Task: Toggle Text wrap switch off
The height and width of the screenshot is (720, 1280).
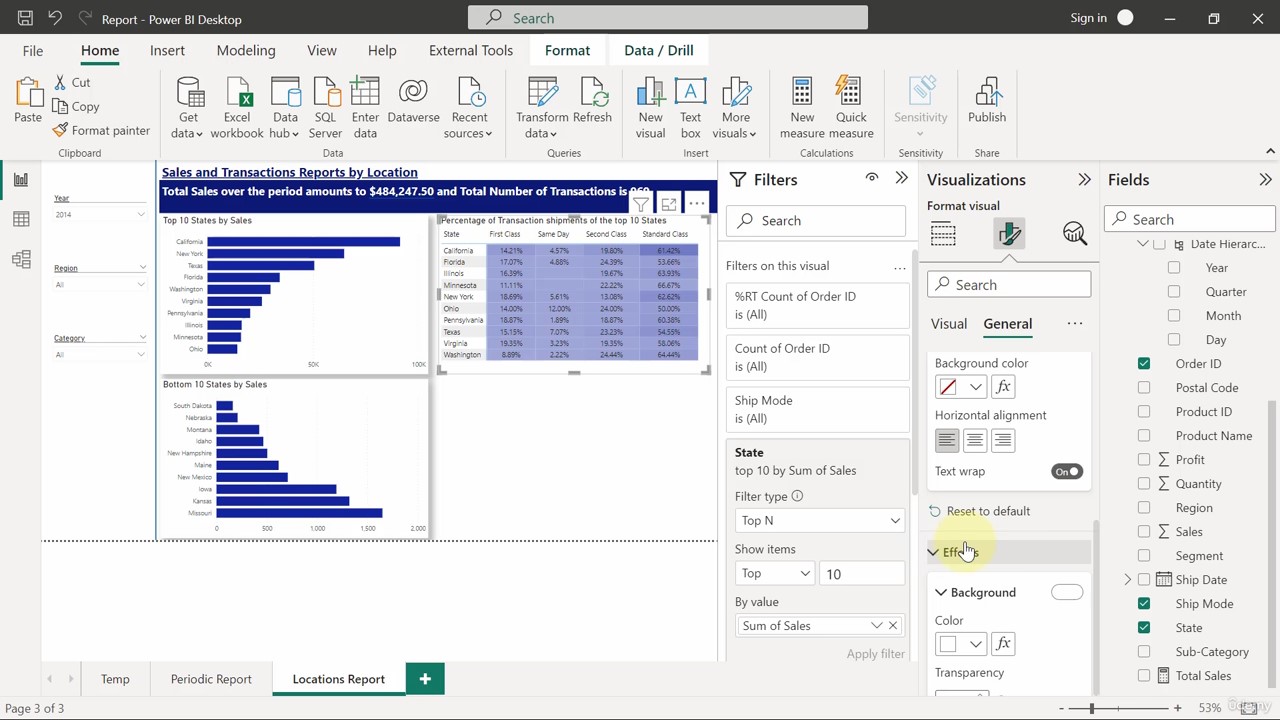Action: tap(1067, 471)
